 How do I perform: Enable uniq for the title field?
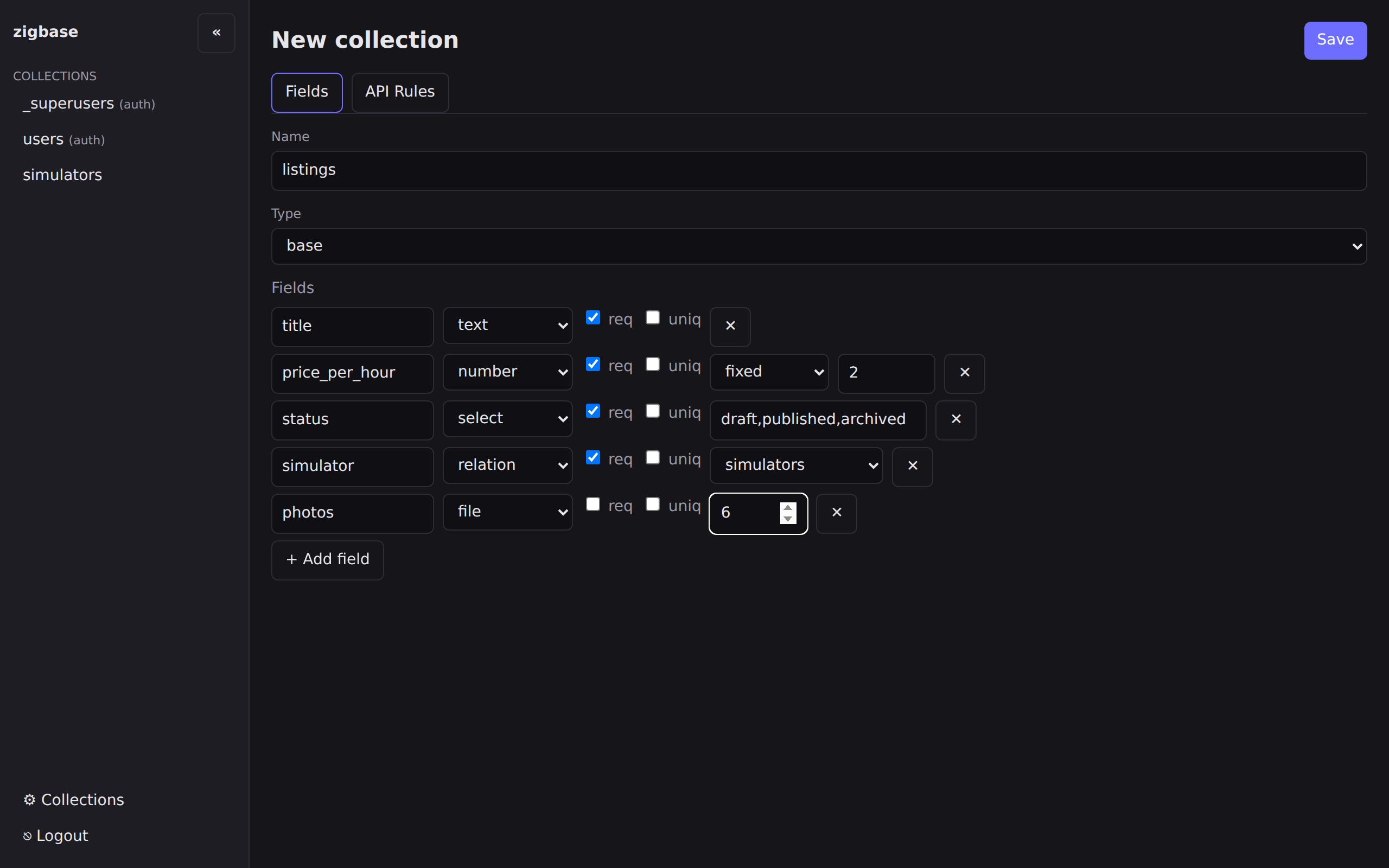pos(653,318)
